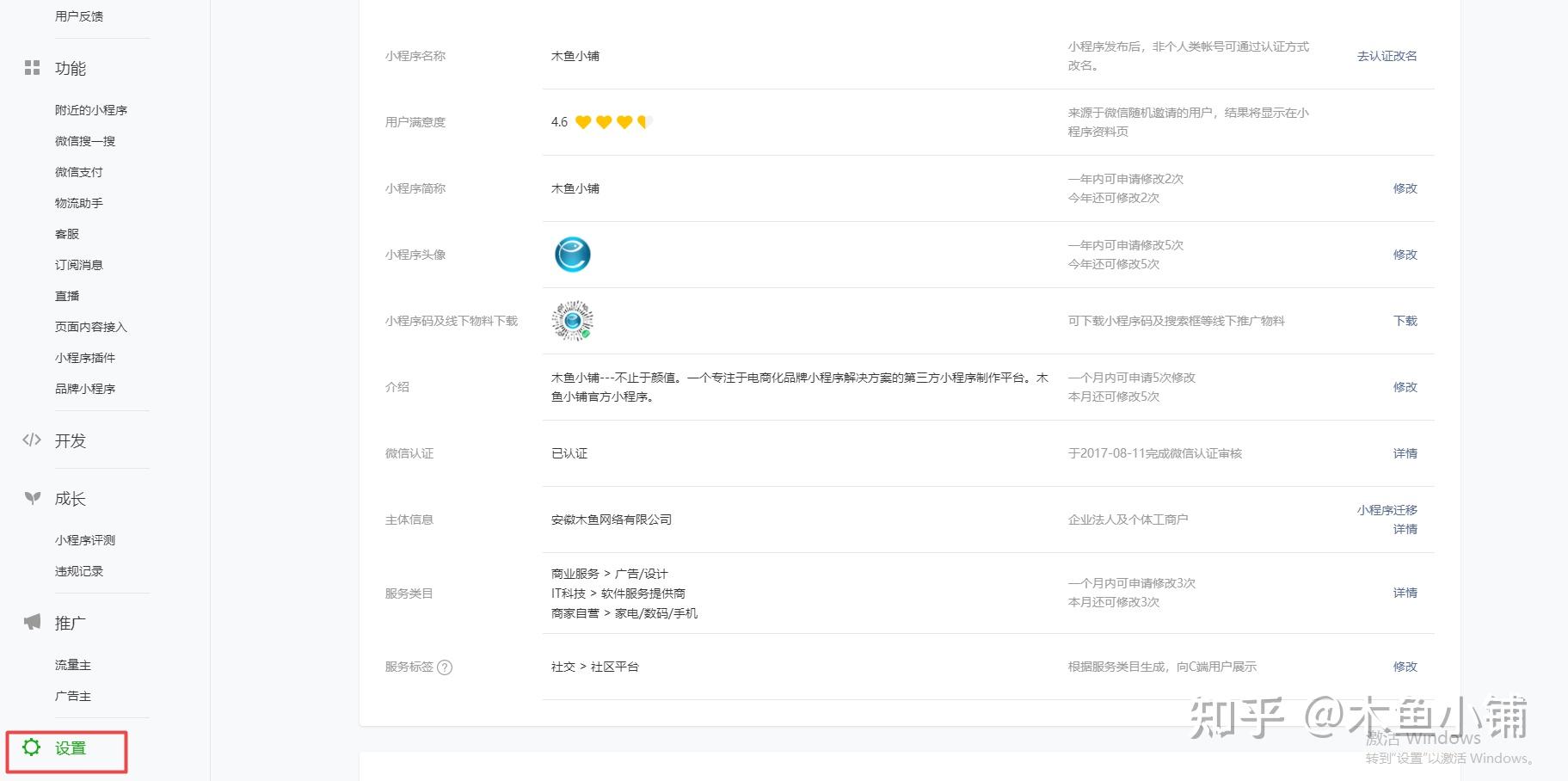Go to 直播 in the sidebar
This screenshot has height=781, width=1568.
coord(67,296)
